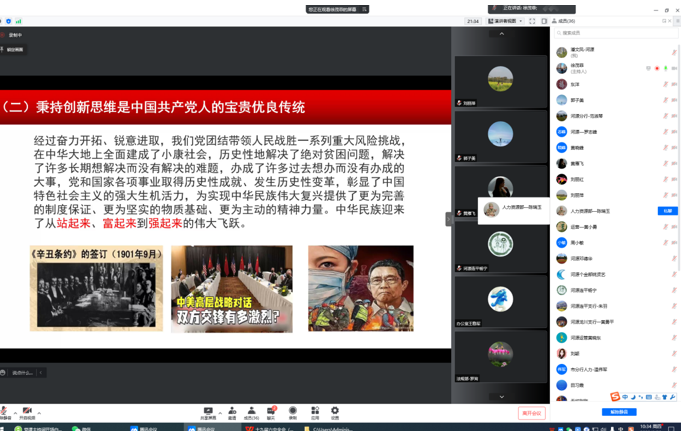The image size is (681, 431).
Task: Click the search members input field
Action: (x=615, y=33)
